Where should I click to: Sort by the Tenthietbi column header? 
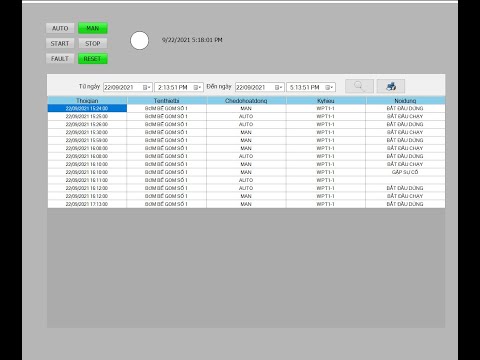click(167, 100)
